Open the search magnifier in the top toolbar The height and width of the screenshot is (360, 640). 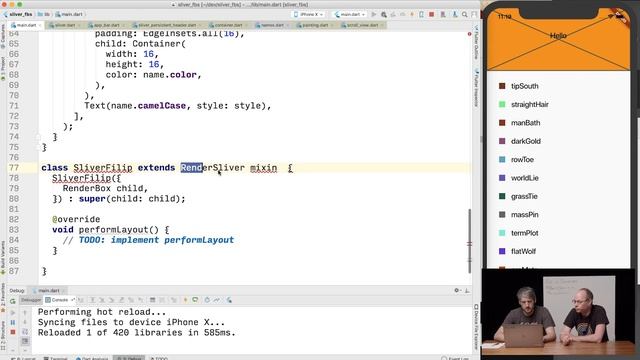[x=464, y=14]
